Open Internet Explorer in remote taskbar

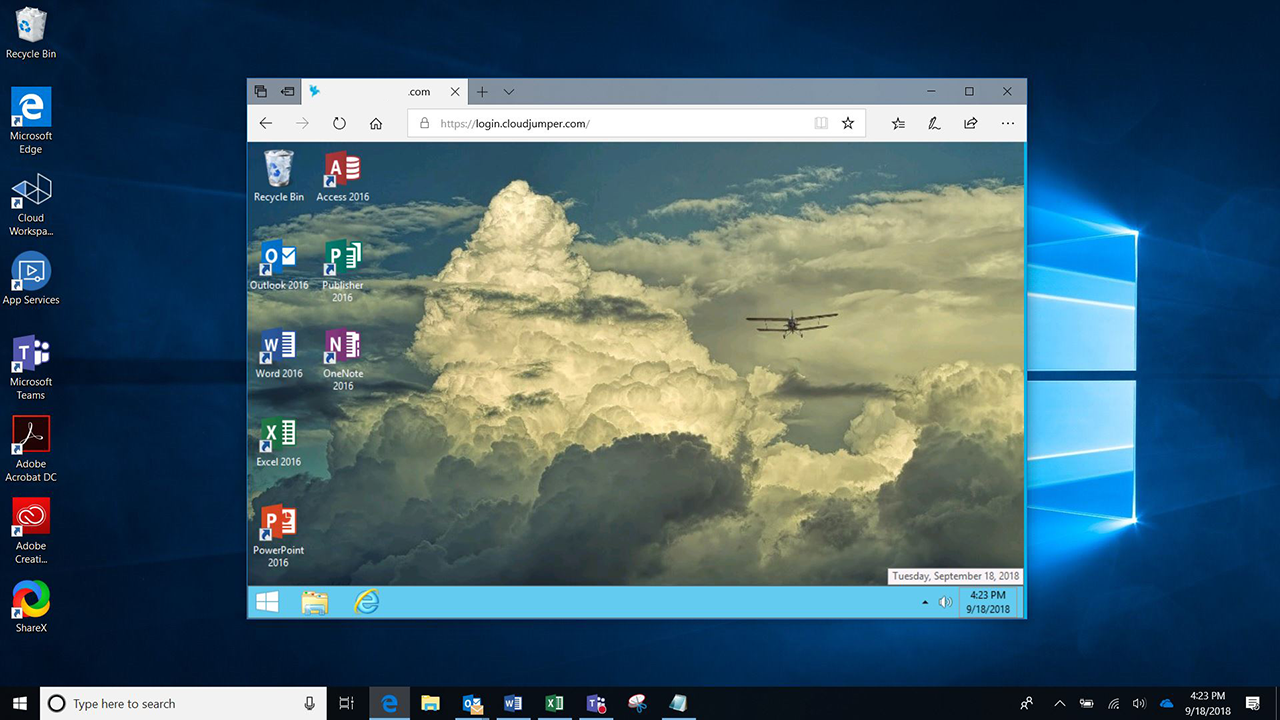click(x=367, y=602)
